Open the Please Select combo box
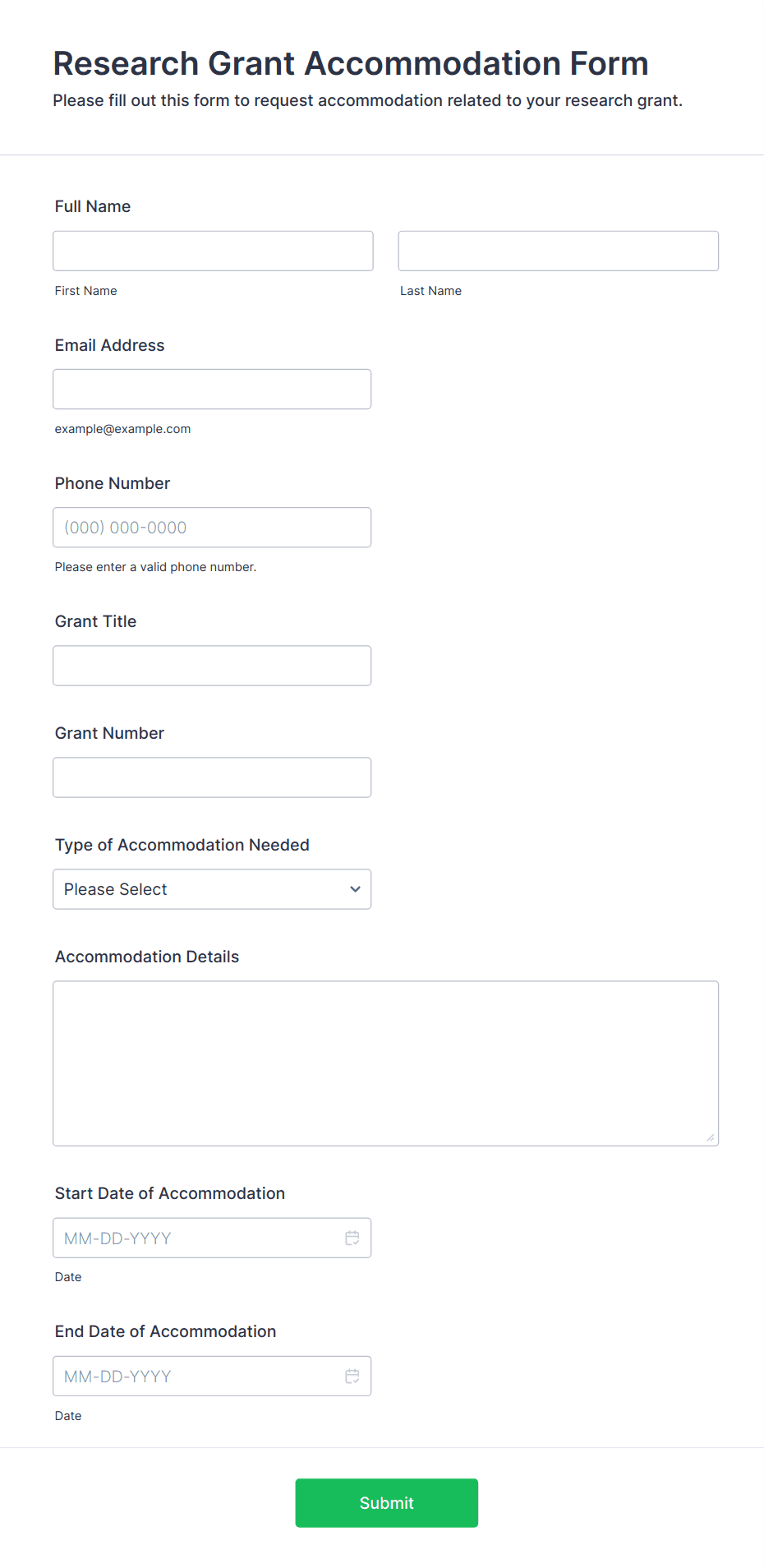Image resolution: width=764 pixels, height=1568 pixels. [x=212, y=889]
